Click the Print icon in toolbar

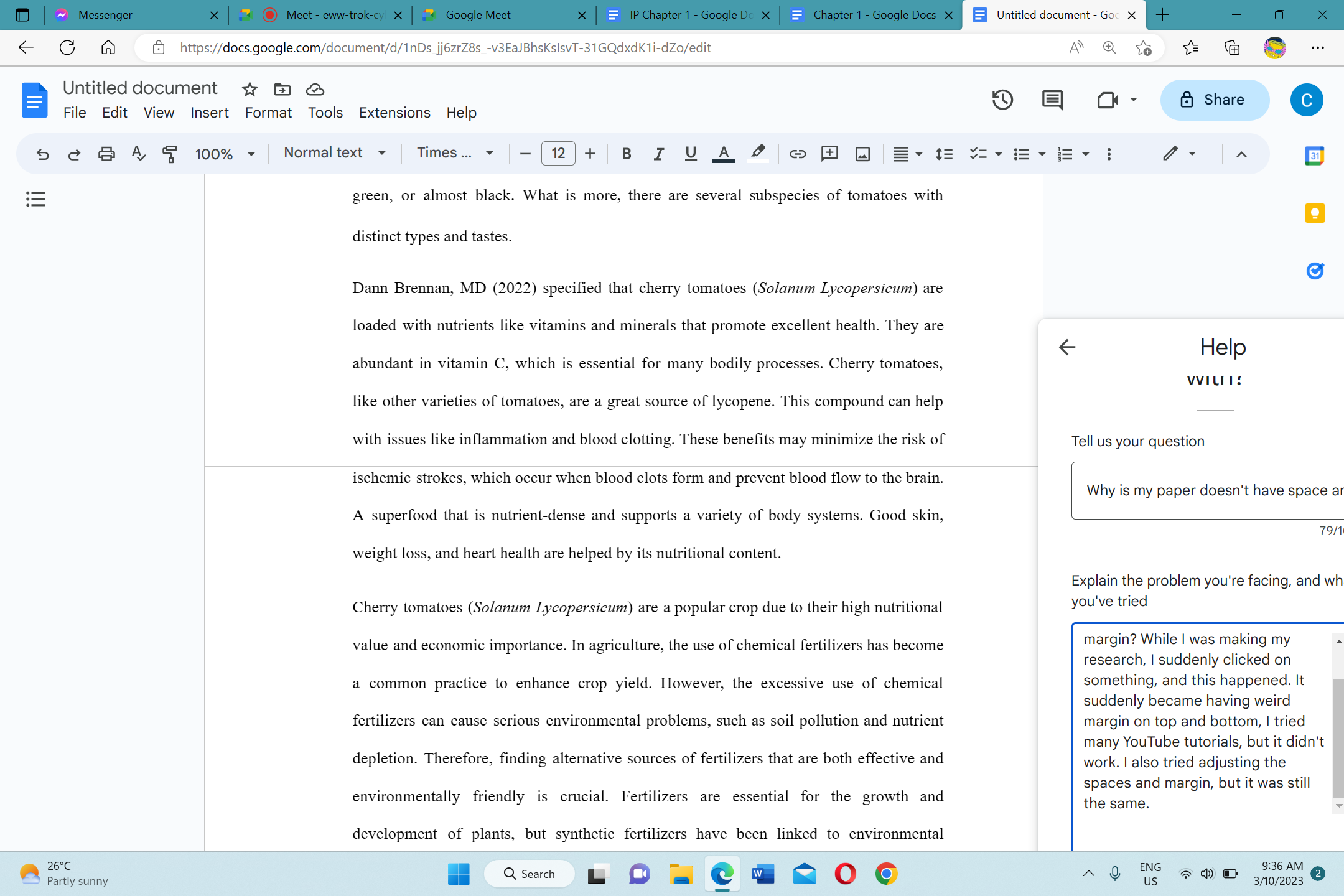pyautogui.click(x=106, y=154)
